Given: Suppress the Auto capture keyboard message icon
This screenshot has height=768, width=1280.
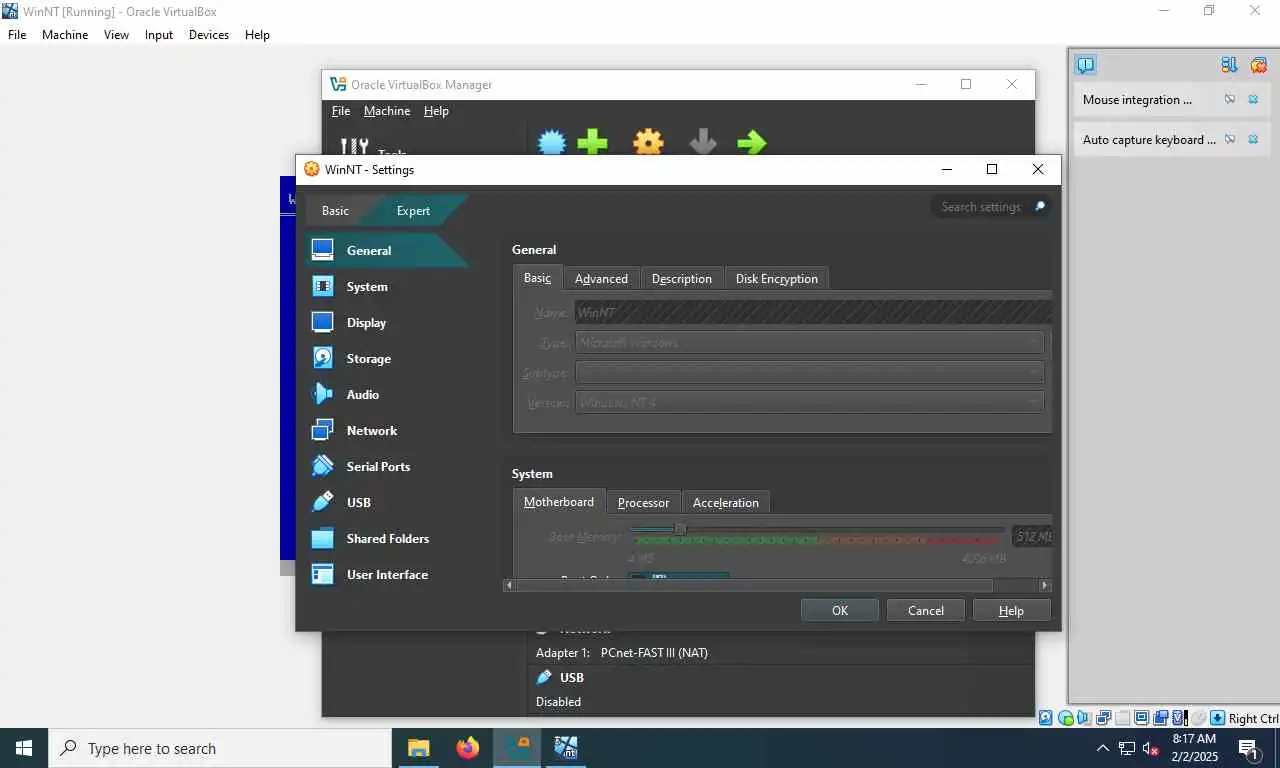Looking at the screenshot, I should click(x=1230, y=140).
